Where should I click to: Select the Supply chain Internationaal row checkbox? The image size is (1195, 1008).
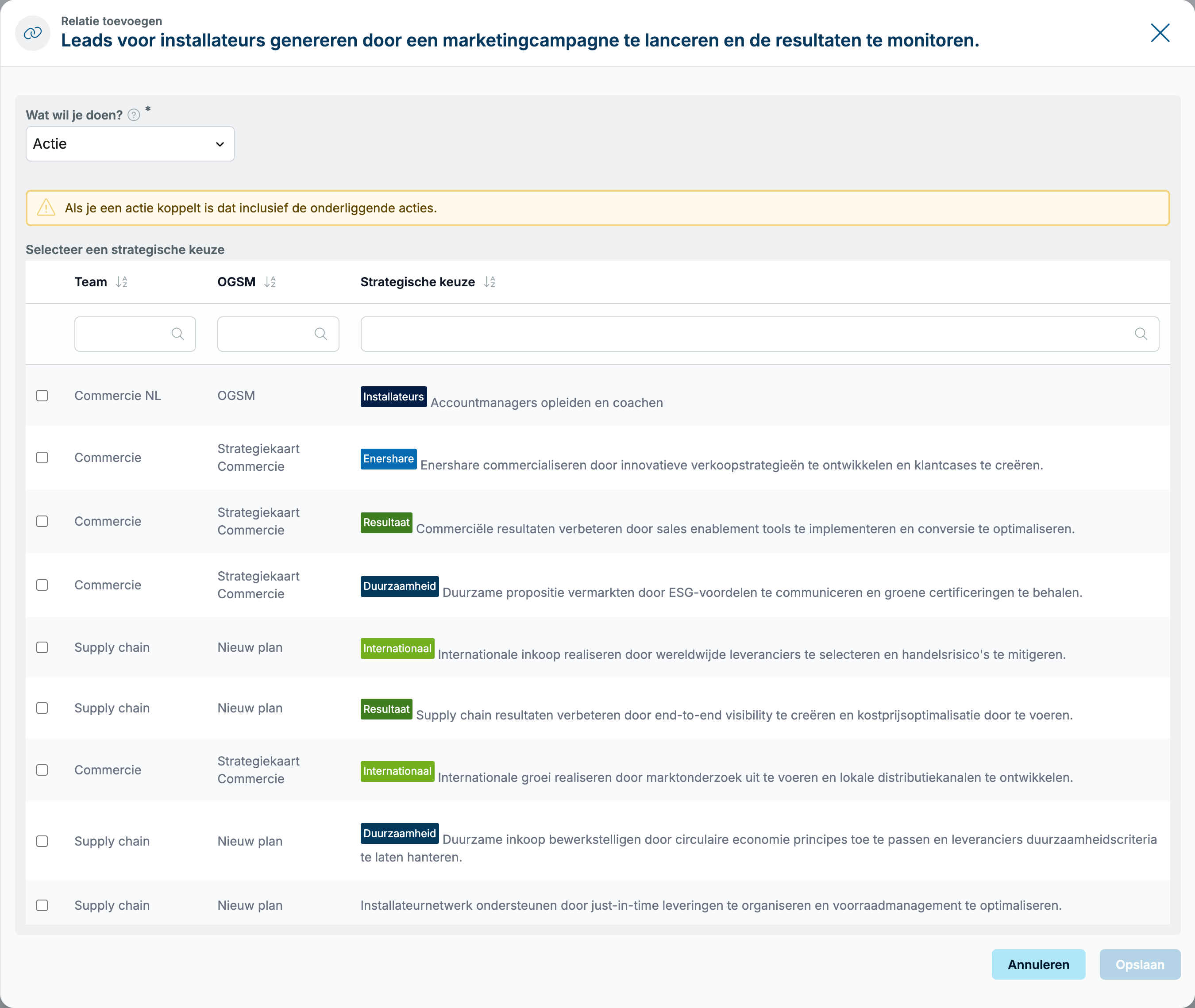pos(42,647)
